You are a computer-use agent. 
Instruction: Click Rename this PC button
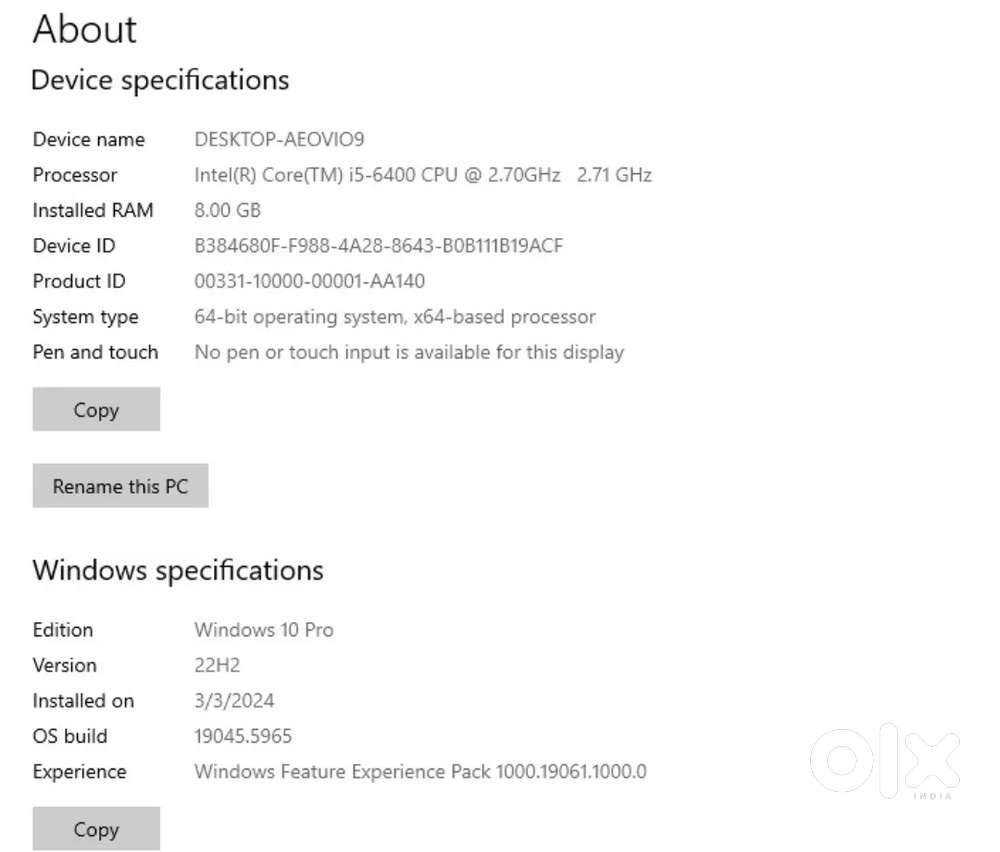click(121, 486)
